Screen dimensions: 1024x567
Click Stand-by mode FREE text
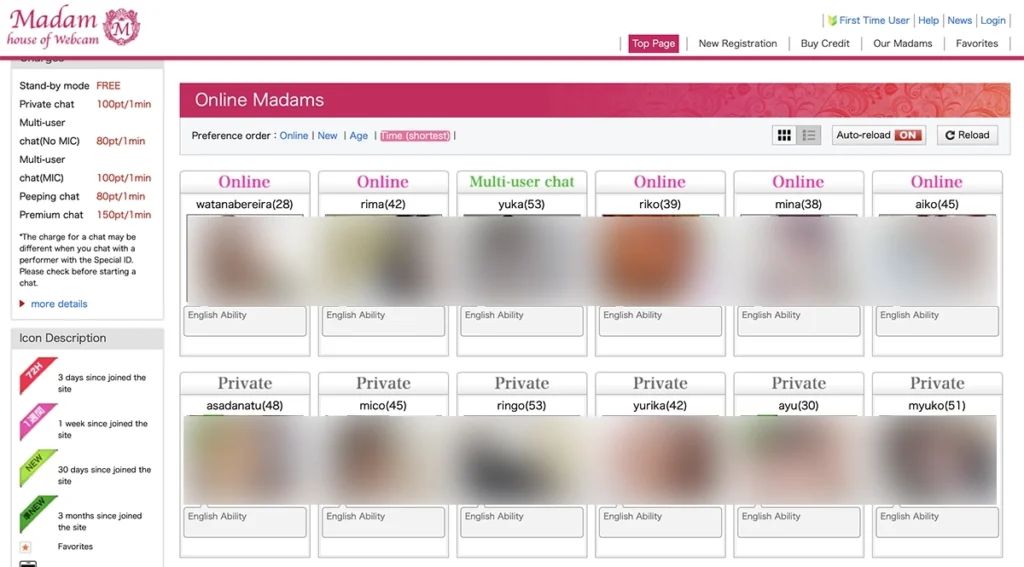click(x=70, y=86)
